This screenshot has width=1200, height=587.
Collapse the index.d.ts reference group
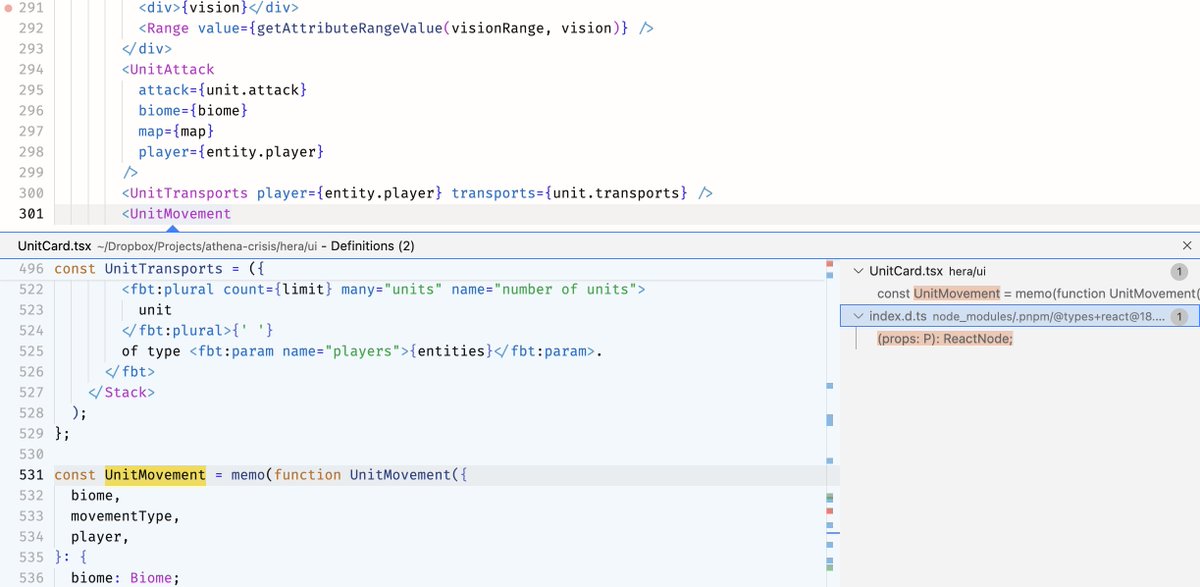pyautogui.click(x=858, y=317)
